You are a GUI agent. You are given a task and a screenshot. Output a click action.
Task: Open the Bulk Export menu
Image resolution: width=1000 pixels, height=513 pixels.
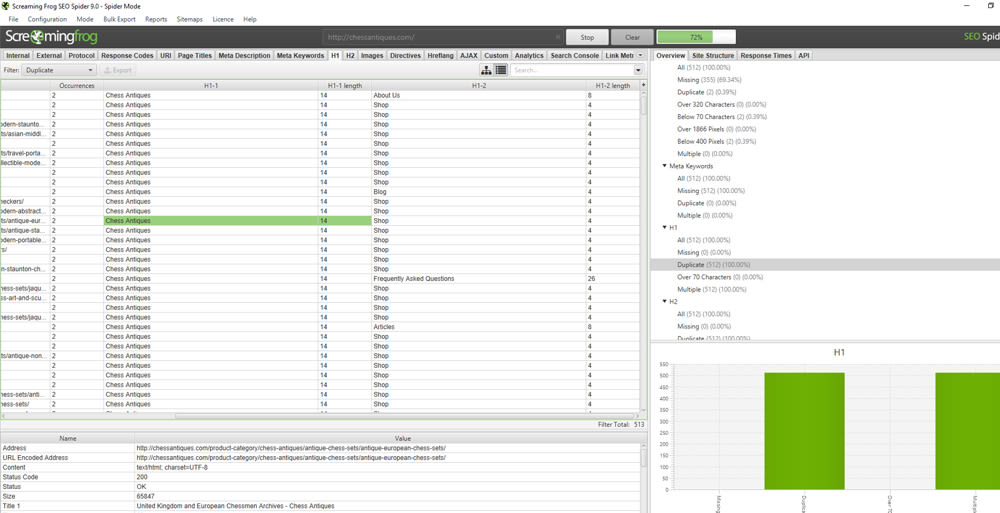tap(119, 19)
